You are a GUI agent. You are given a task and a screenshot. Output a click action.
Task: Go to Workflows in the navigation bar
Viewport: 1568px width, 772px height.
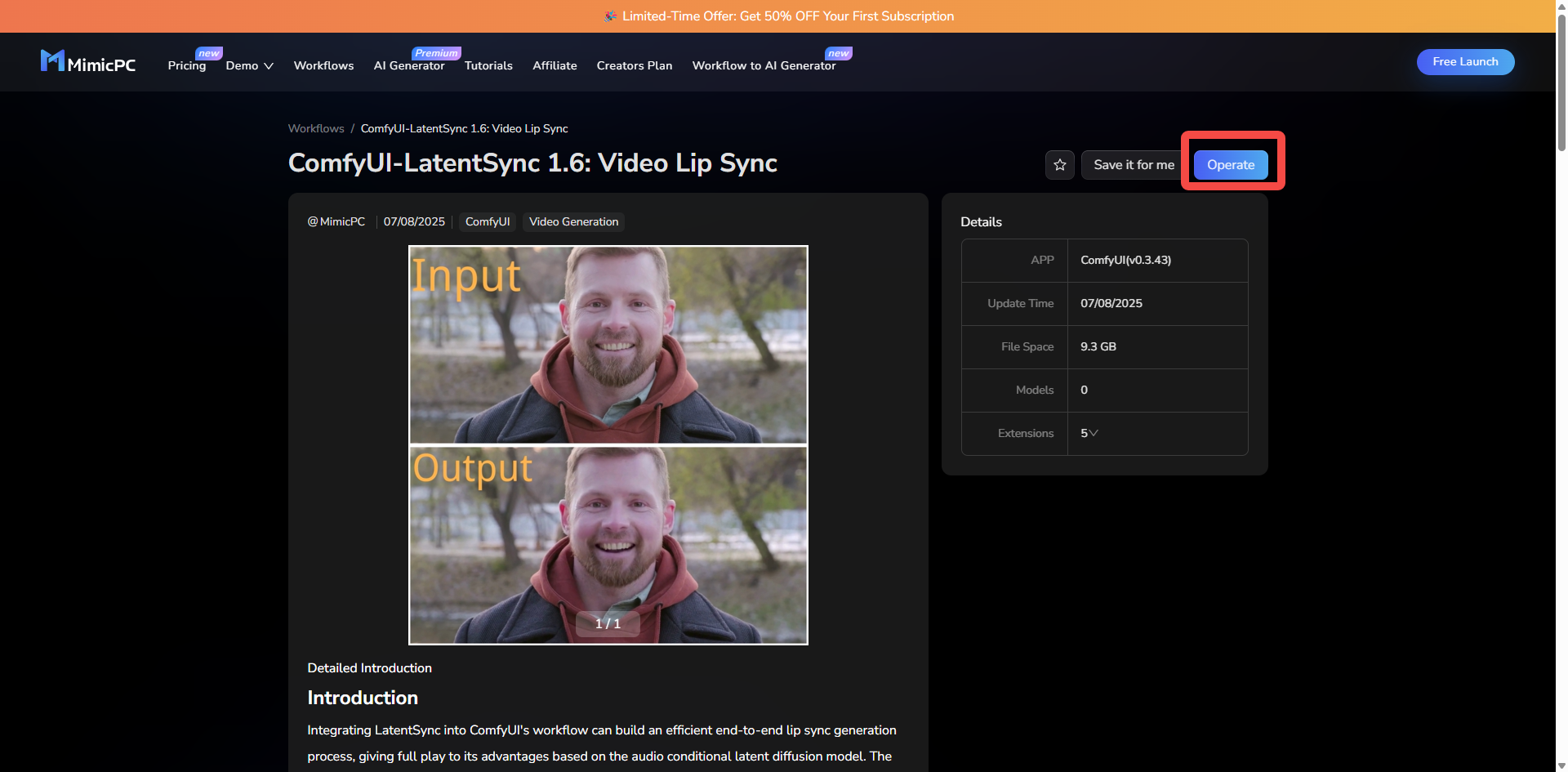tap(323, 65)
